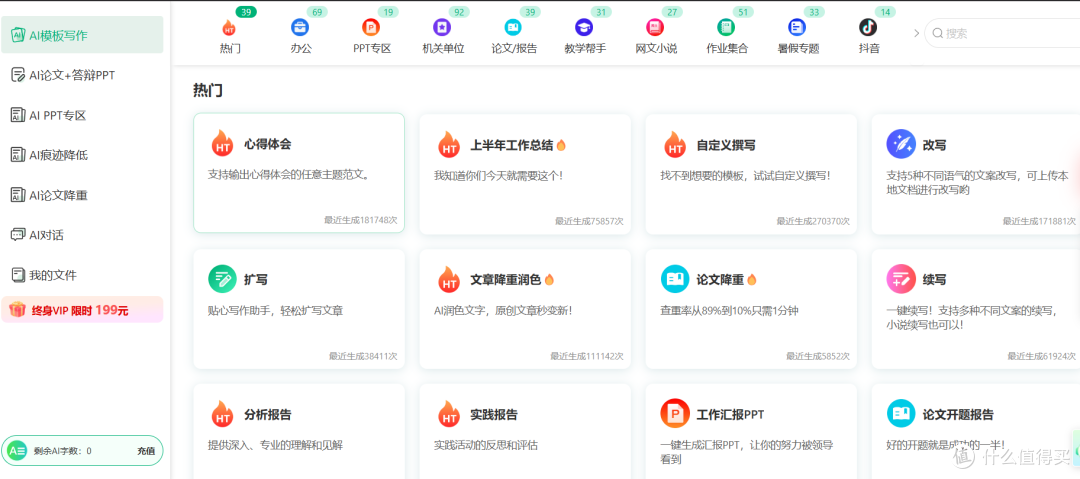
Task: Click the 抖音 TikTok icon
Action: 868,28
